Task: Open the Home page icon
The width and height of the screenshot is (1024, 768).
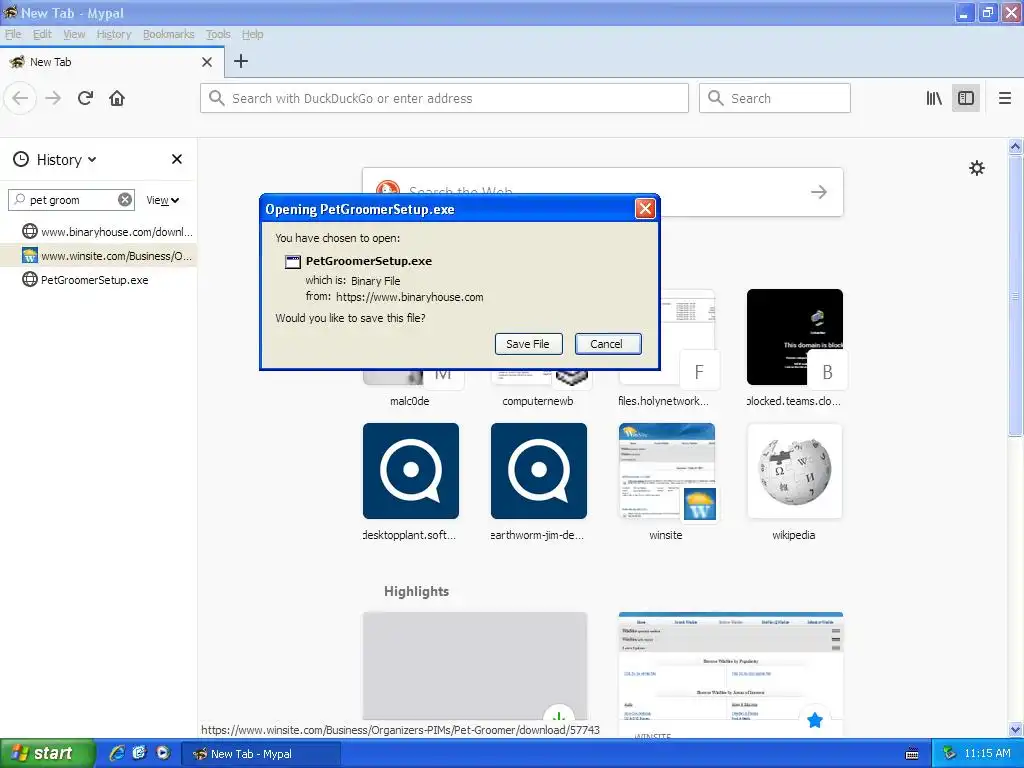Action: coord(117,99)
